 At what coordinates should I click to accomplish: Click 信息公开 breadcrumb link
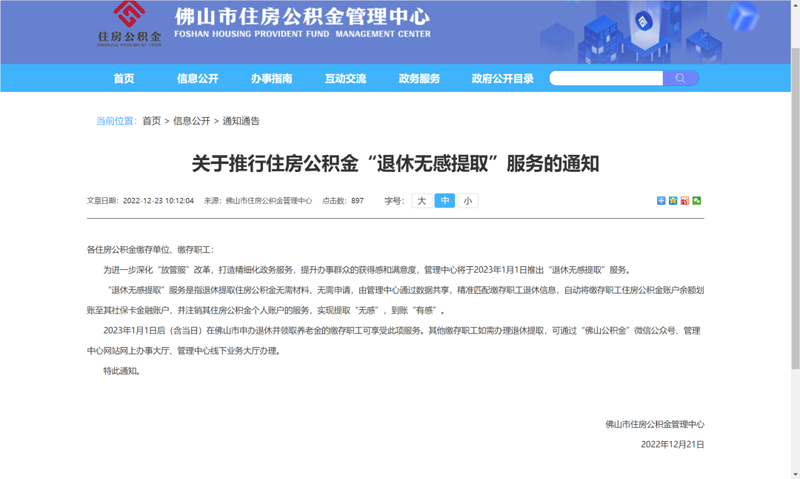(192, 121)
